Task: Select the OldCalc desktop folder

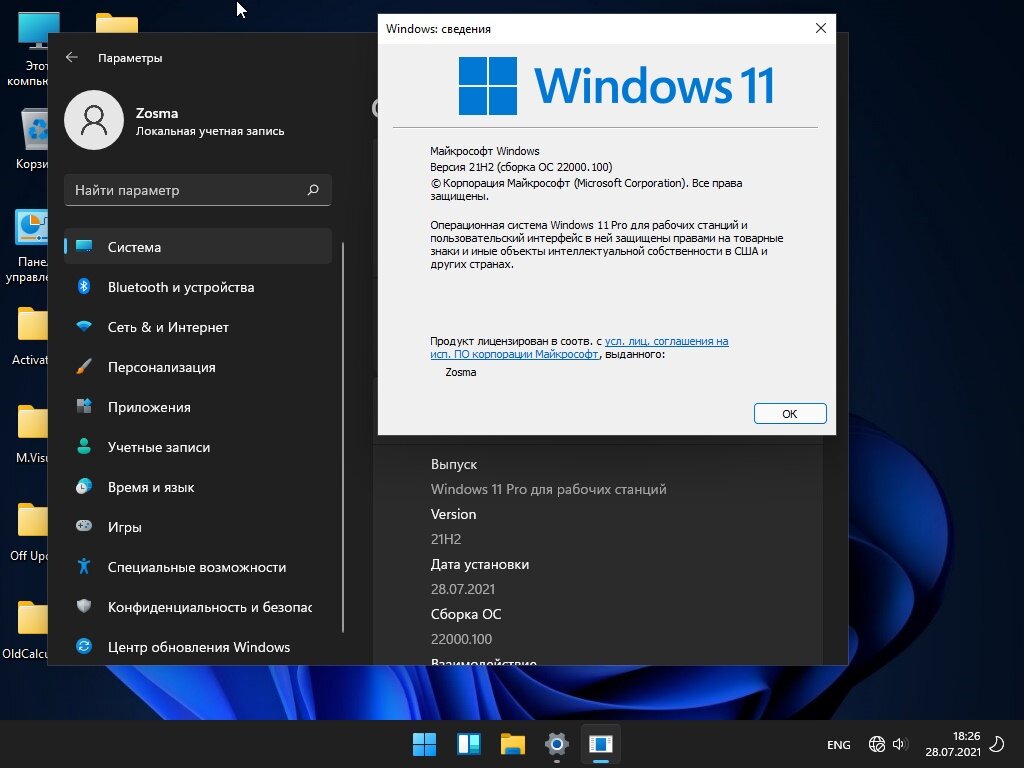Action: point(25,630)
